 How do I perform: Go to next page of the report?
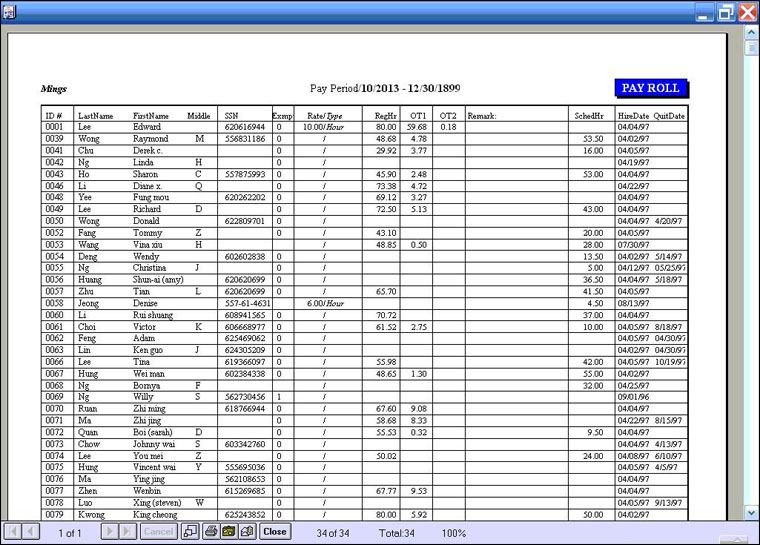click(110, 531)
